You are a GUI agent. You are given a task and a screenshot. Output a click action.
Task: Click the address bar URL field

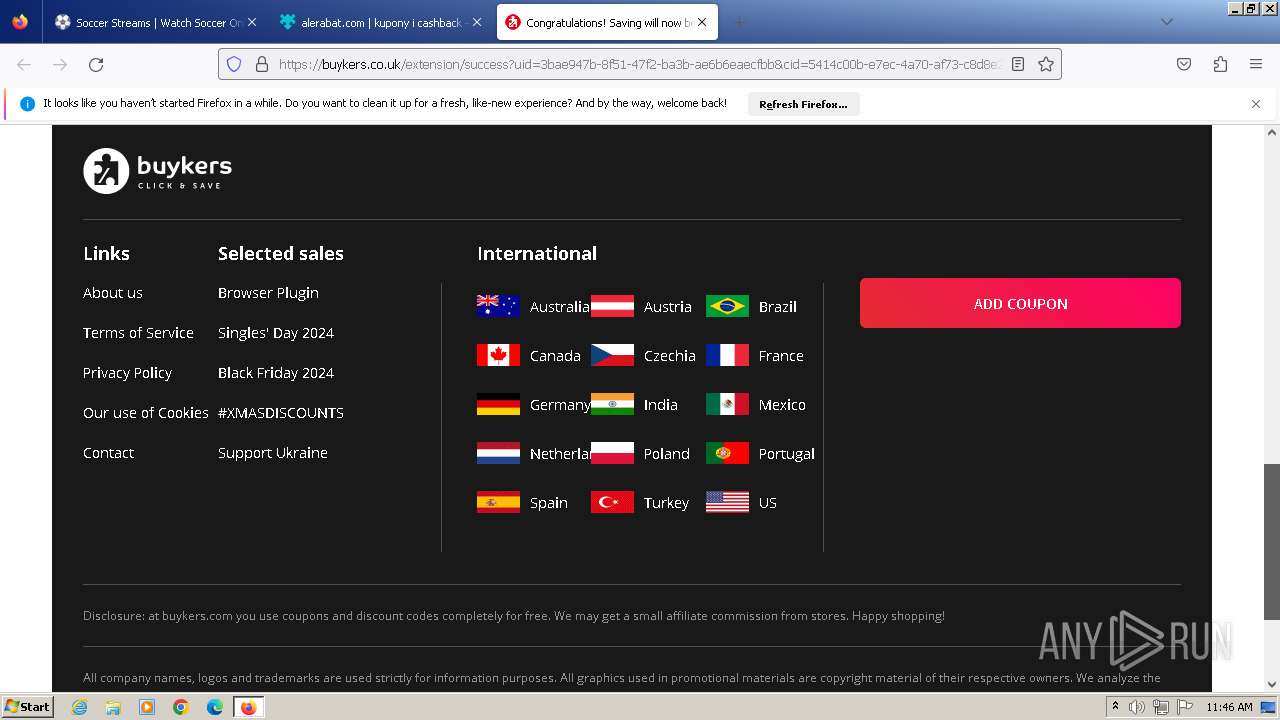pos(640,64)
